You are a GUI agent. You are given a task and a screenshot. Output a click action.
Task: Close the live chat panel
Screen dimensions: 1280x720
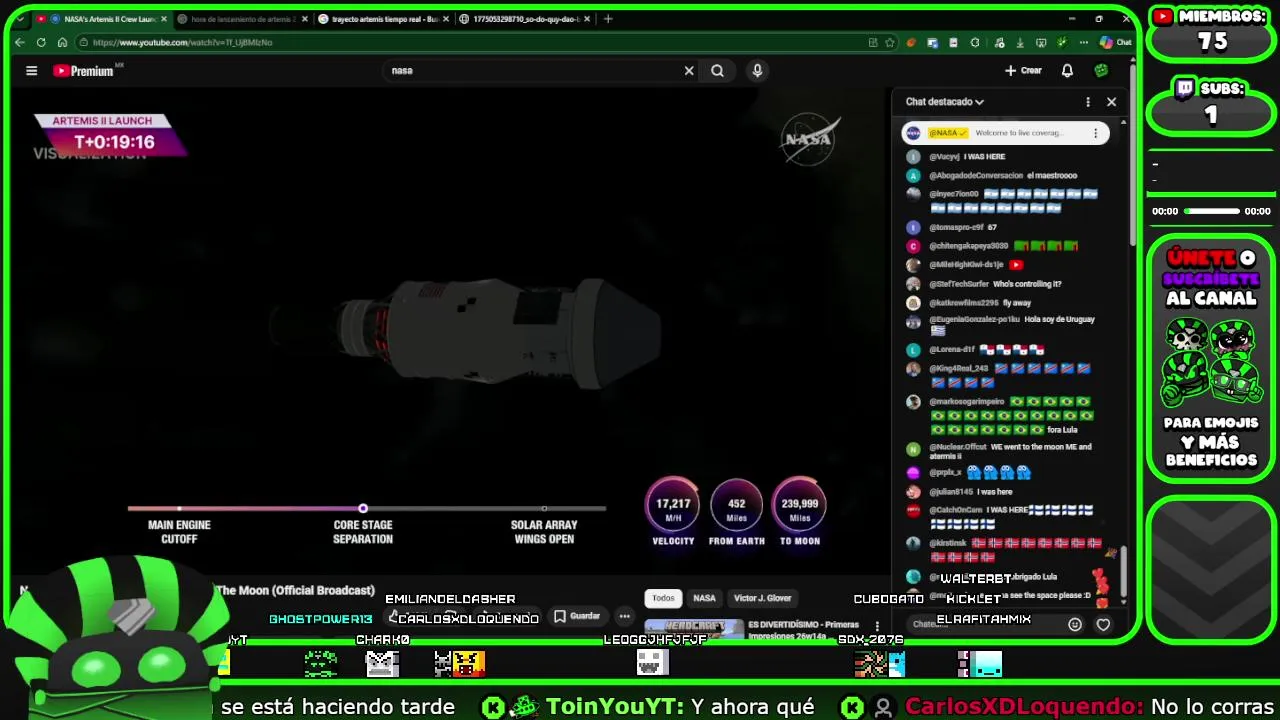point(1111,102)
